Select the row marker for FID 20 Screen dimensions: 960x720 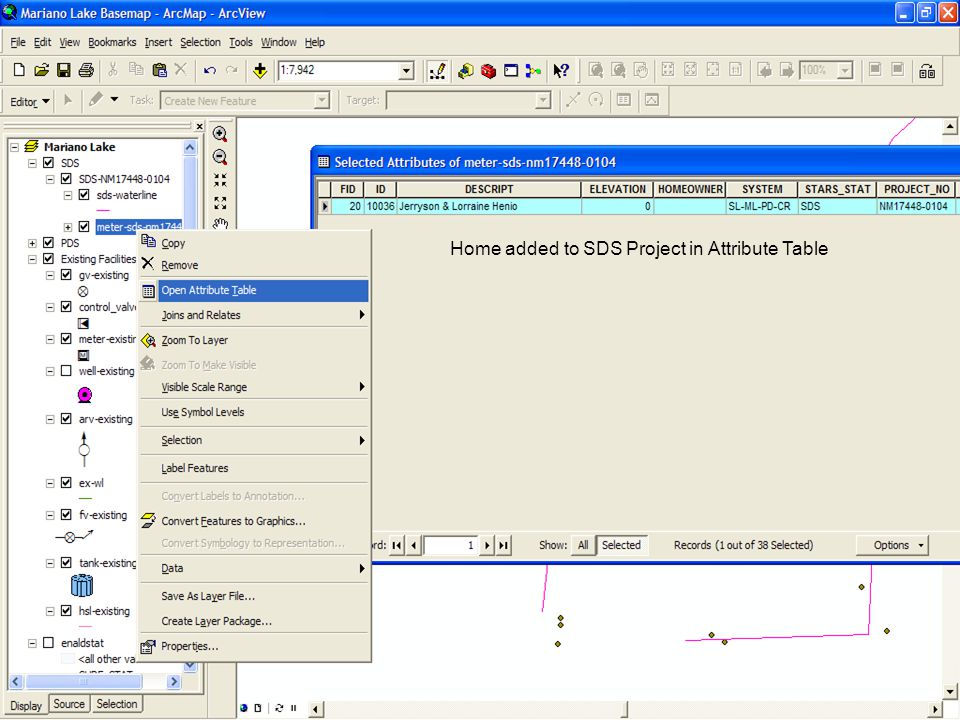[324, 206]
